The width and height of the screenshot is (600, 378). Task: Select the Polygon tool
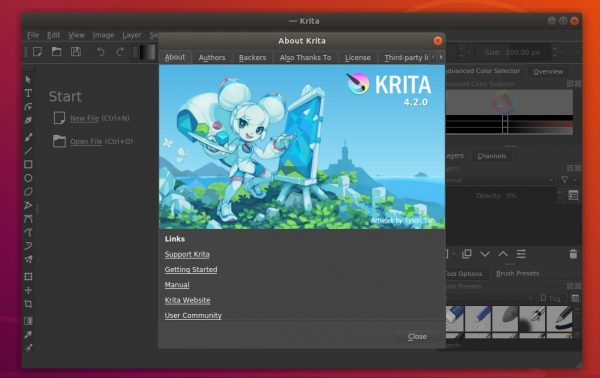[x=28, y=191]
